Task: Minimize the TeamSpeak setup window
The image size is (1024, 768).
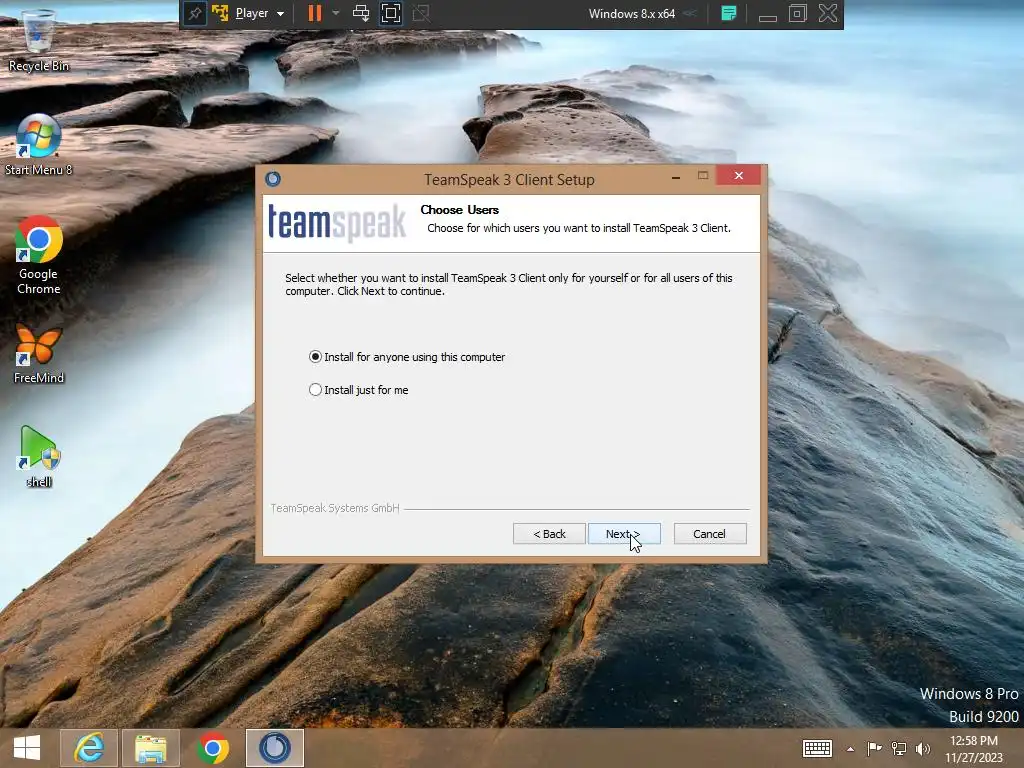Action: pyautogui.click(x=676, y=176)
